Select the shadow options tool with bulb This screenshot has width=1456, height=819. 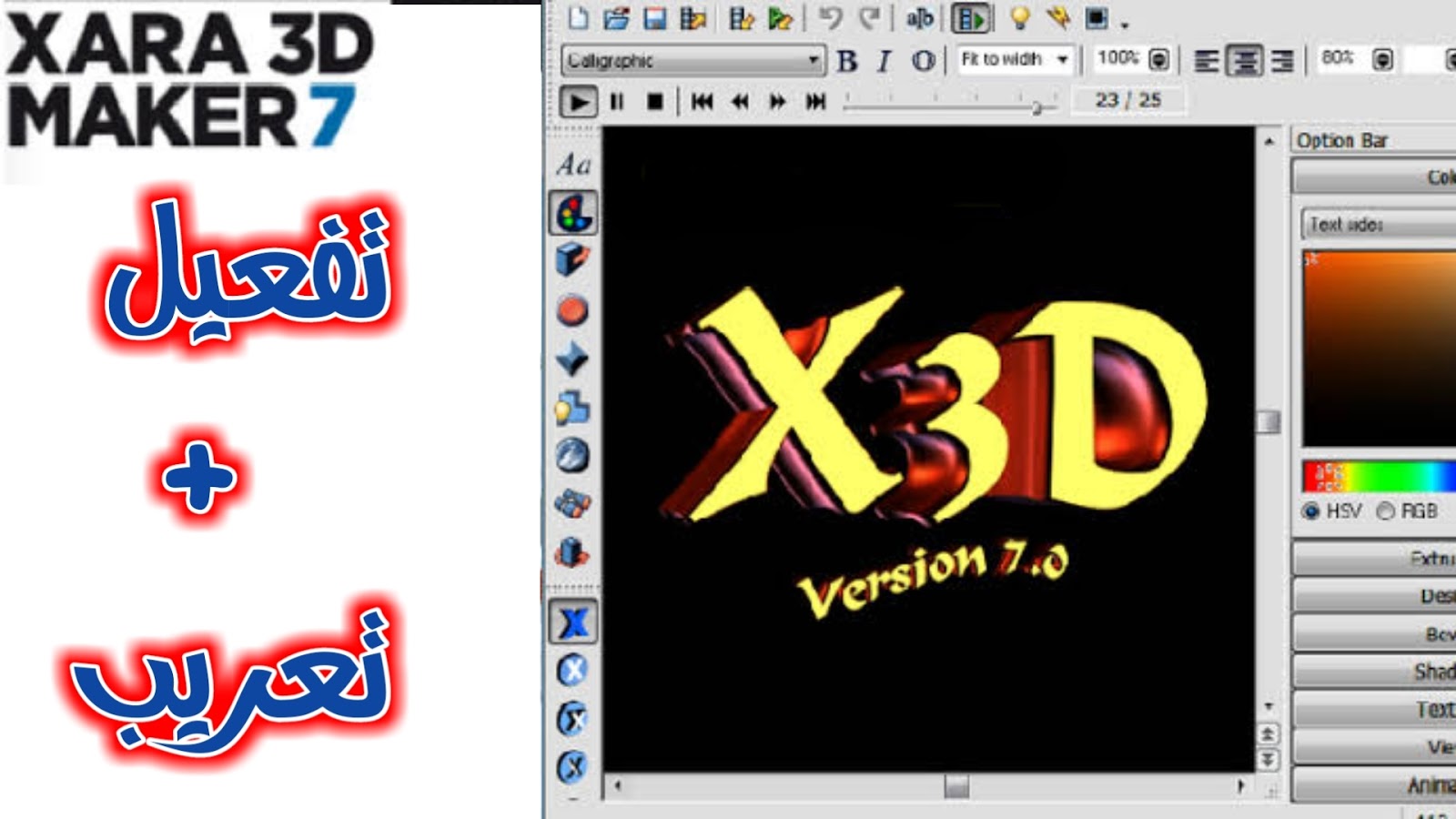572,408
